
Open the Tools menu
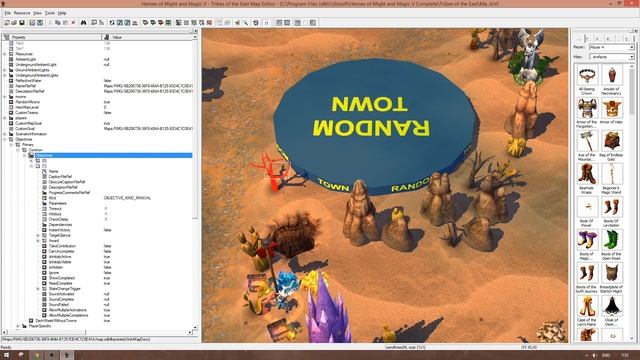click(50, 13)
